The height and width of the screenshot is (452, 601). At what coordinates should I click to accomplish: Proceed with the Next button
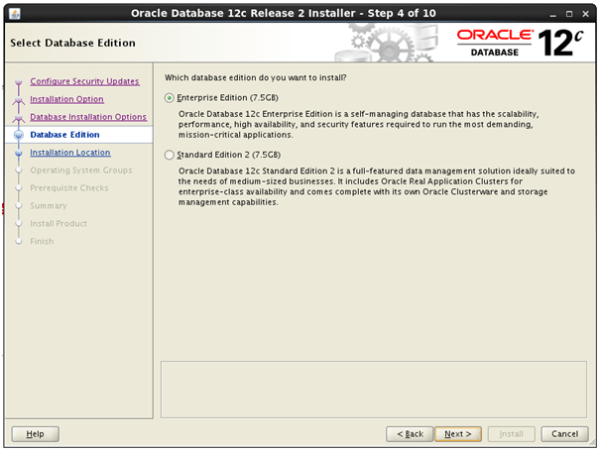point(458,434)
